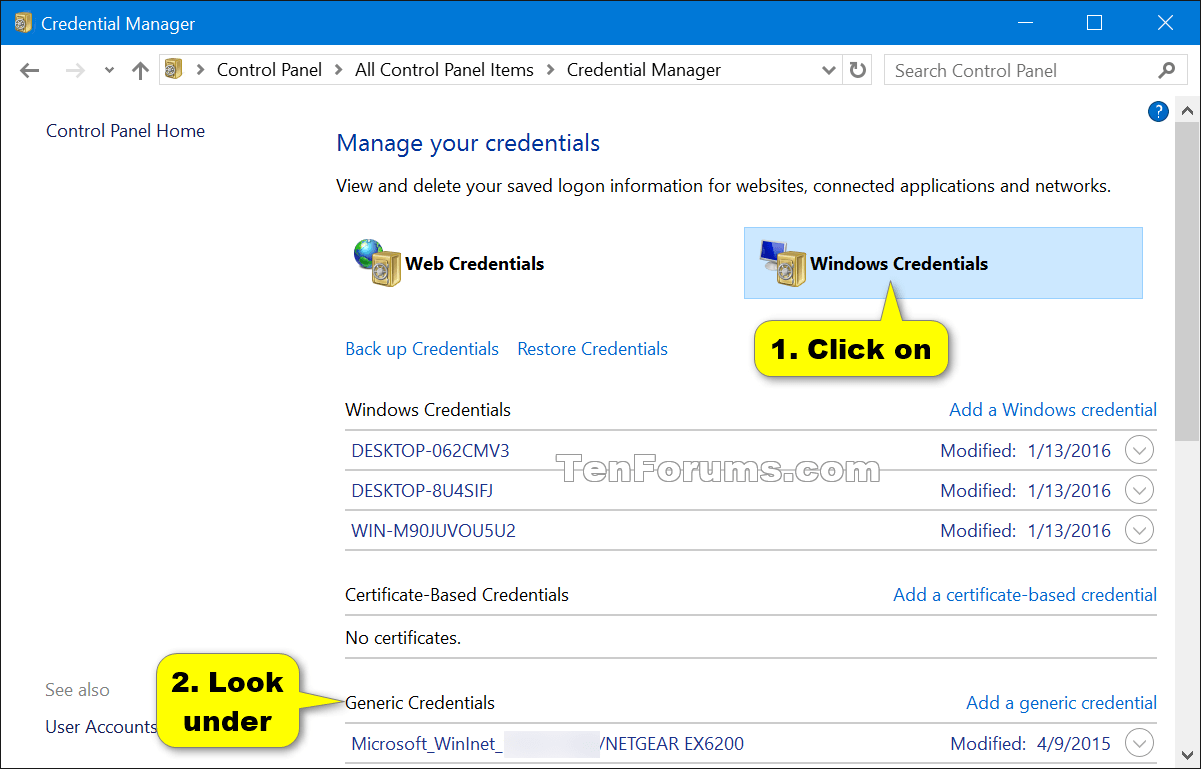Click Back up Credentials

421,348
